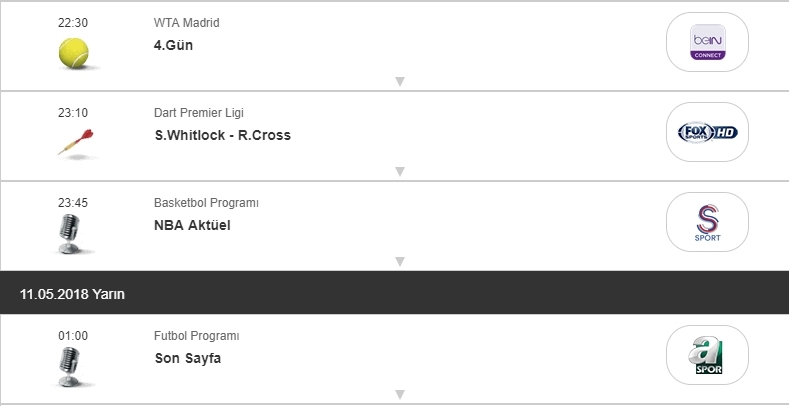Open the beIN Connect channel logo
789x406 pixels.
(707, 42)
